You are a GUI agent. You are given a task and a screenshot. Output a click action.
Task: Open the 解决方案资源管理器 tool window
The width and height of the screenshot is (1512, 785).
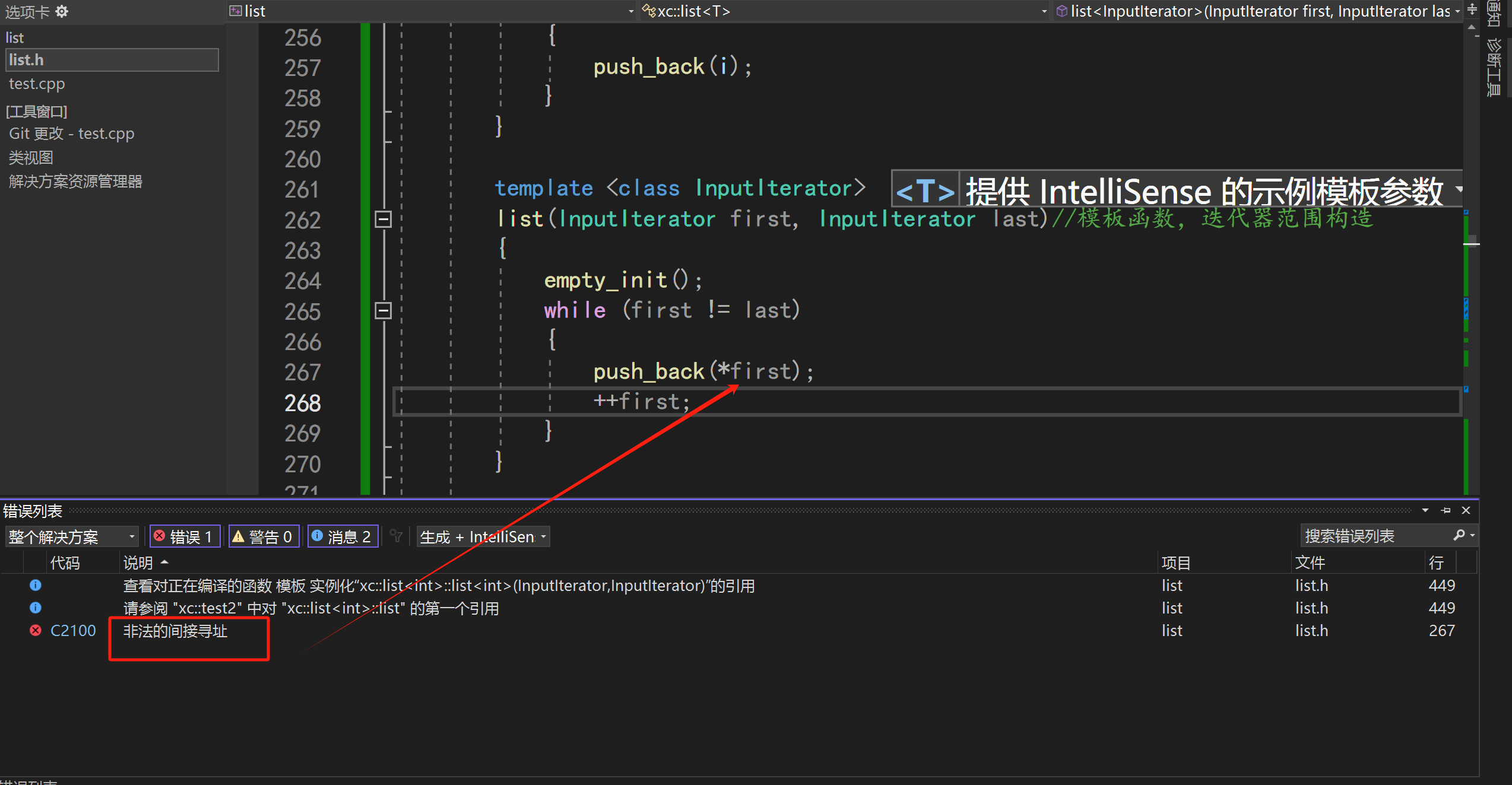click(75, 182)
